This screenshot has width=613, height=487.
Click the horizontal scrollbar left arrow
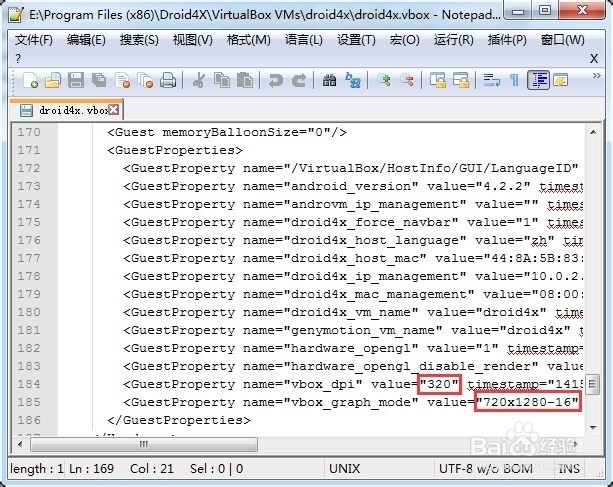click(20, 444)
